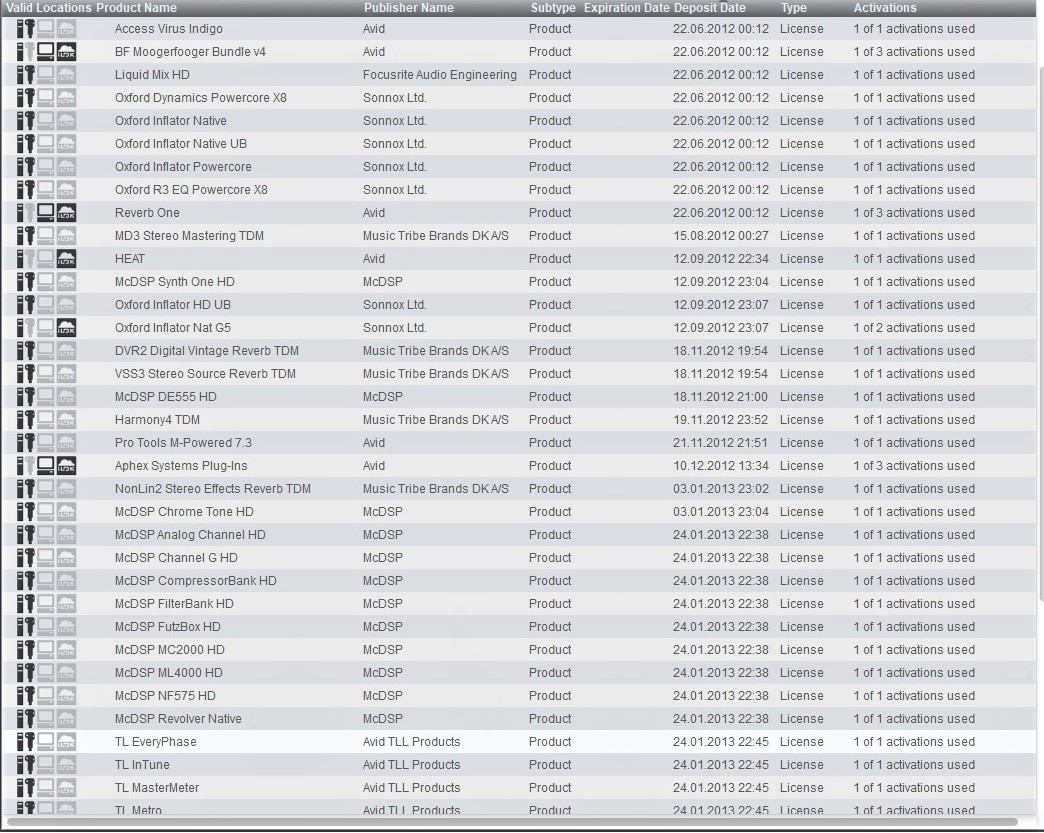Viewport: 1044px width, 833px height.
Task: Select the McDSP ML4000 HD row
Action: [x=519, y=673]
